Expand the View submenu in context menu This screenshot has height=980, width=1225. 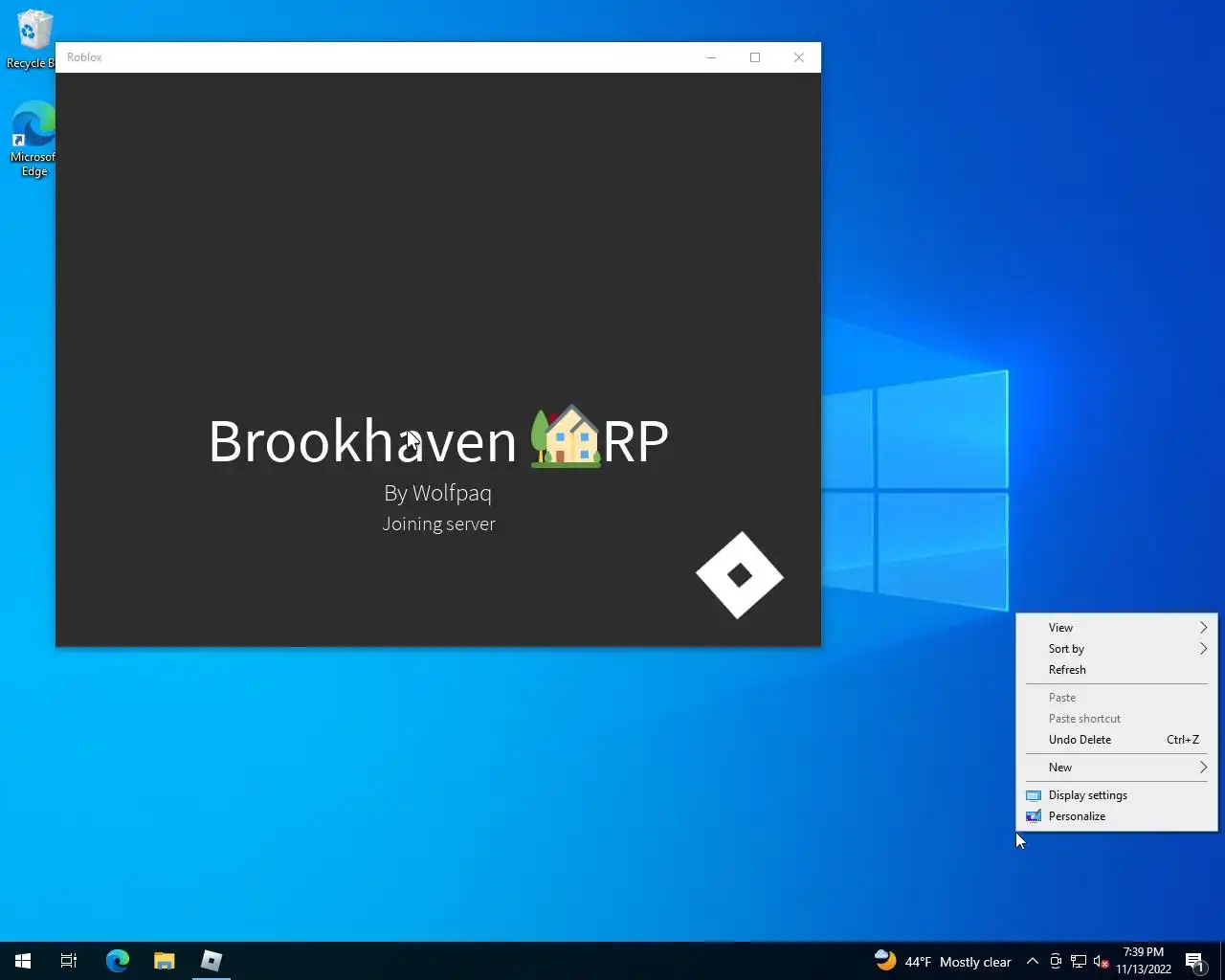tap(1117, 628)
